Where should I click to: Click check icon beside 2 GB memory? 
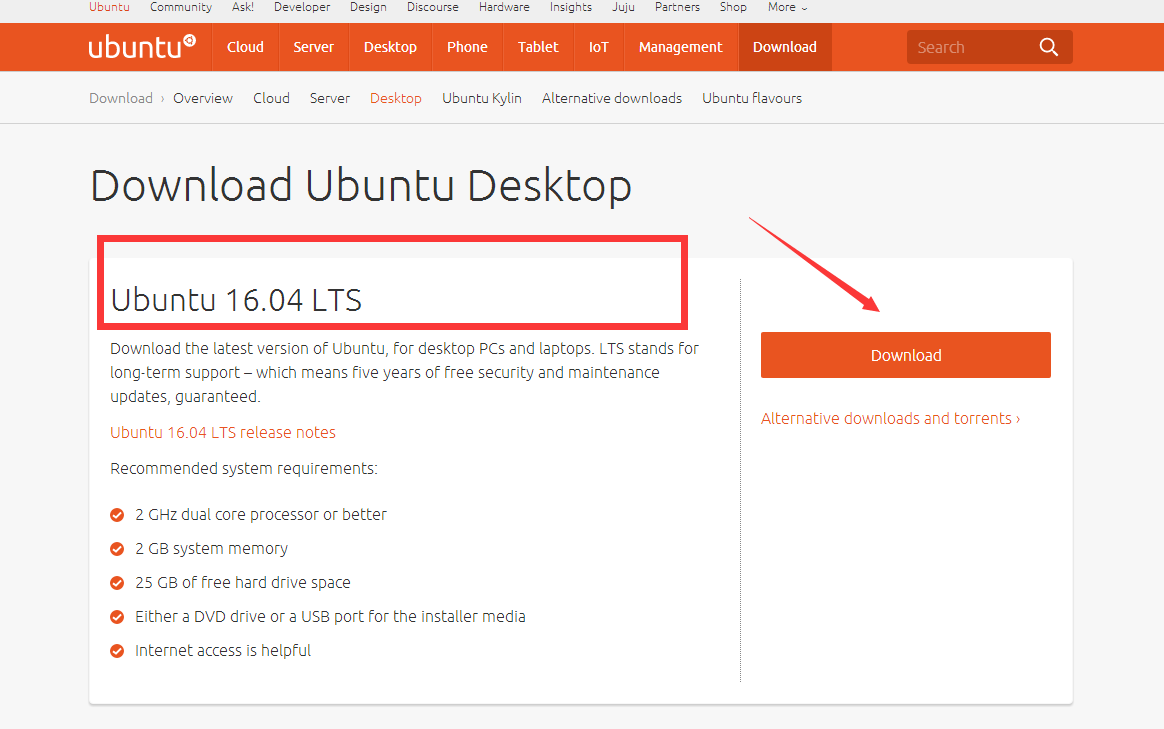117,549
